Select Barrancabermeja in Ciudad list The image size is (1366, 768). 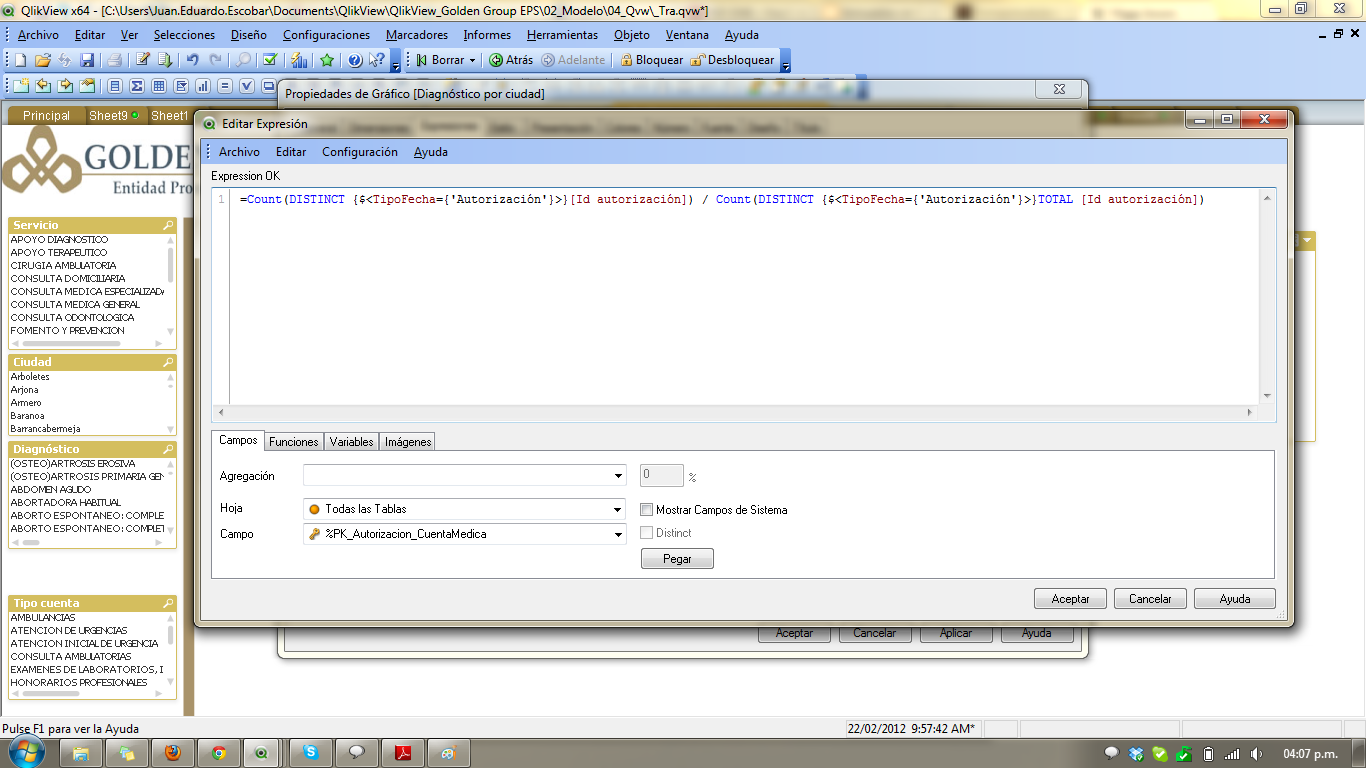pos(45,429)
